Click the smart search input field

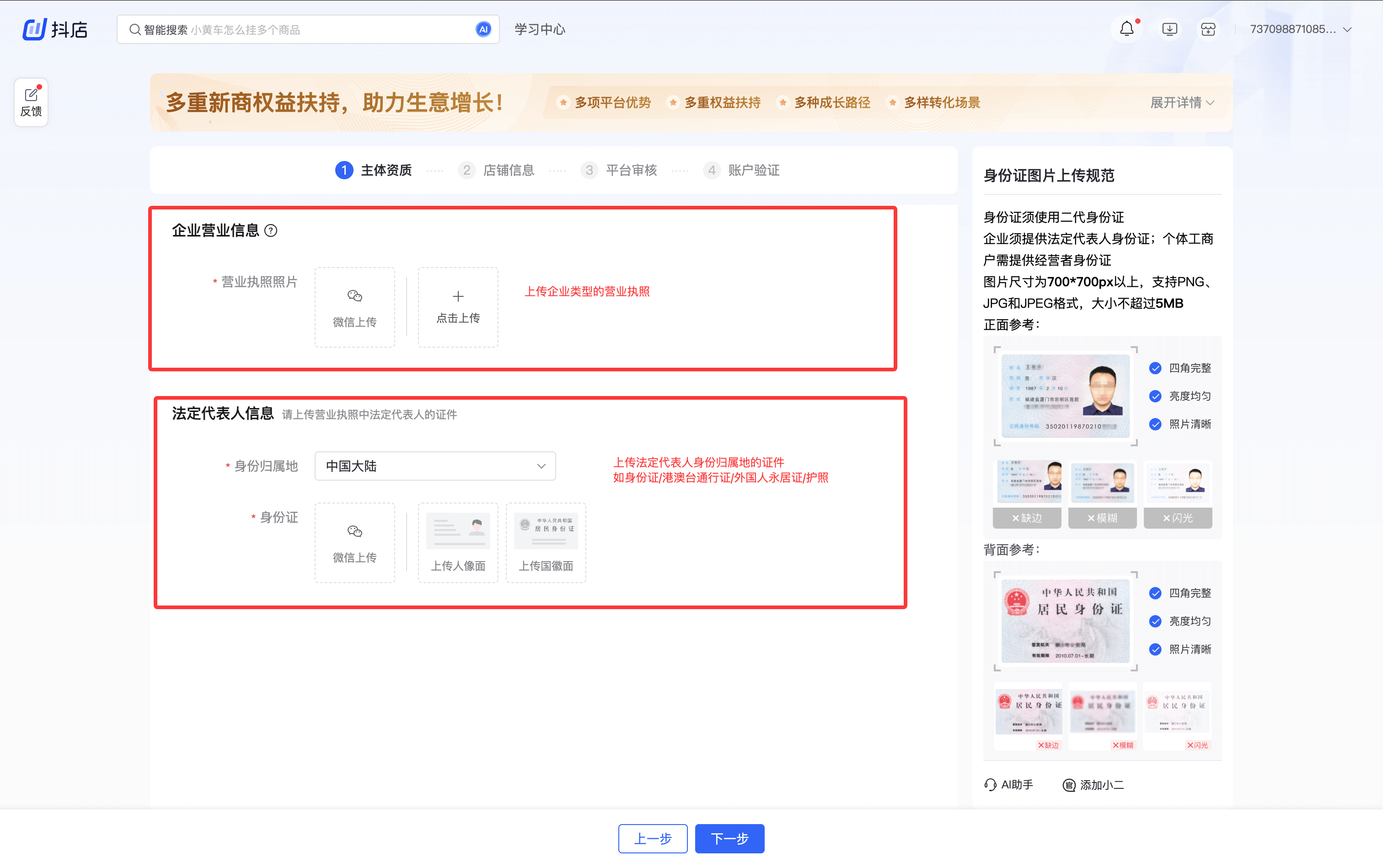[x=299, y=29]
